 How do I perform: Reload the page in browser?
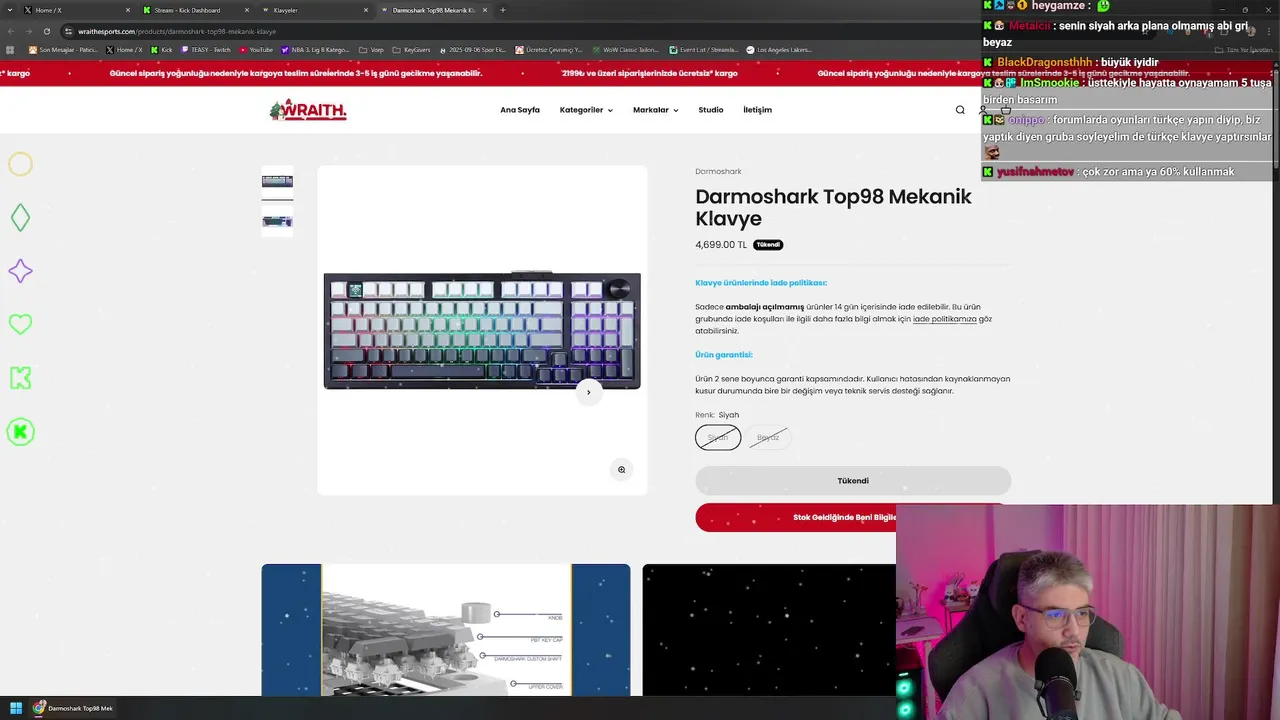[x=46, y=31]
